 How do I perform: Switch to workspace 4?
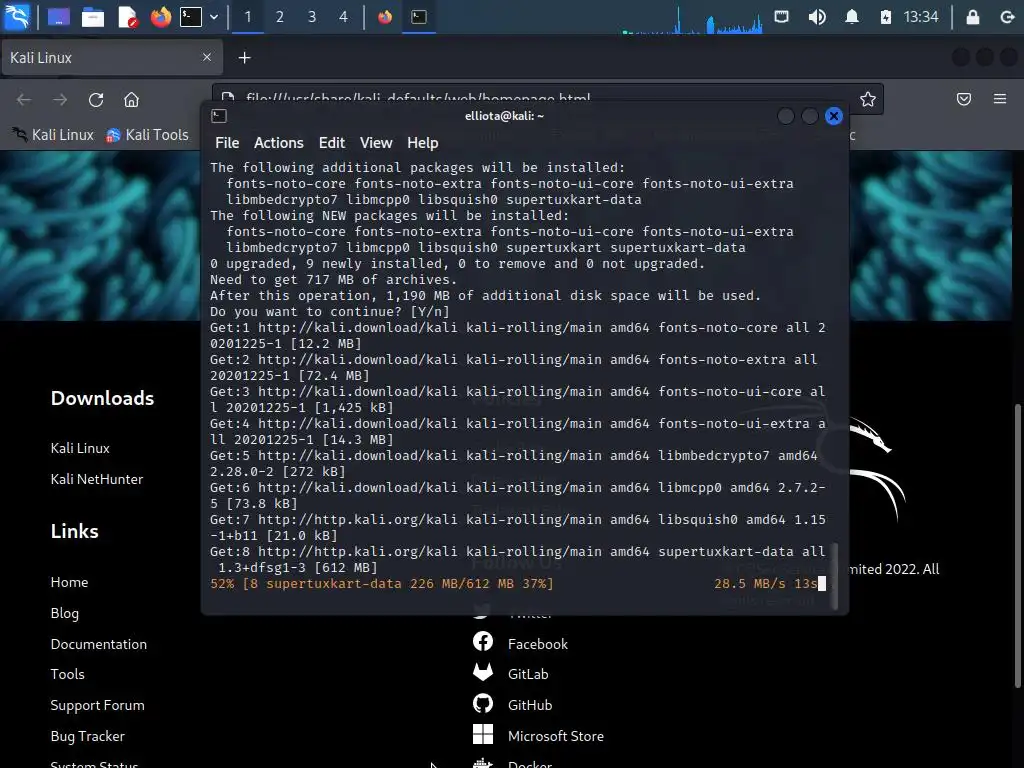(x=344, y=16)
